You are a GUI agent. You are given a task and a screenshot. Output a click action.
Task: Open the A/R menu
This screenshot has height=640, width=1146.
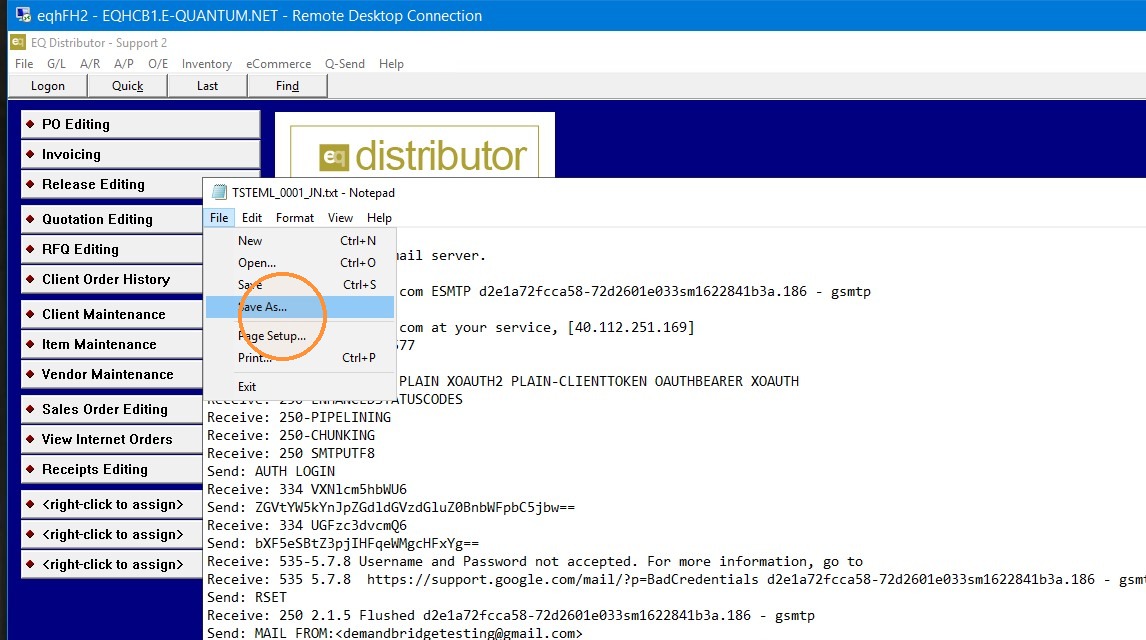coord(90,64)
